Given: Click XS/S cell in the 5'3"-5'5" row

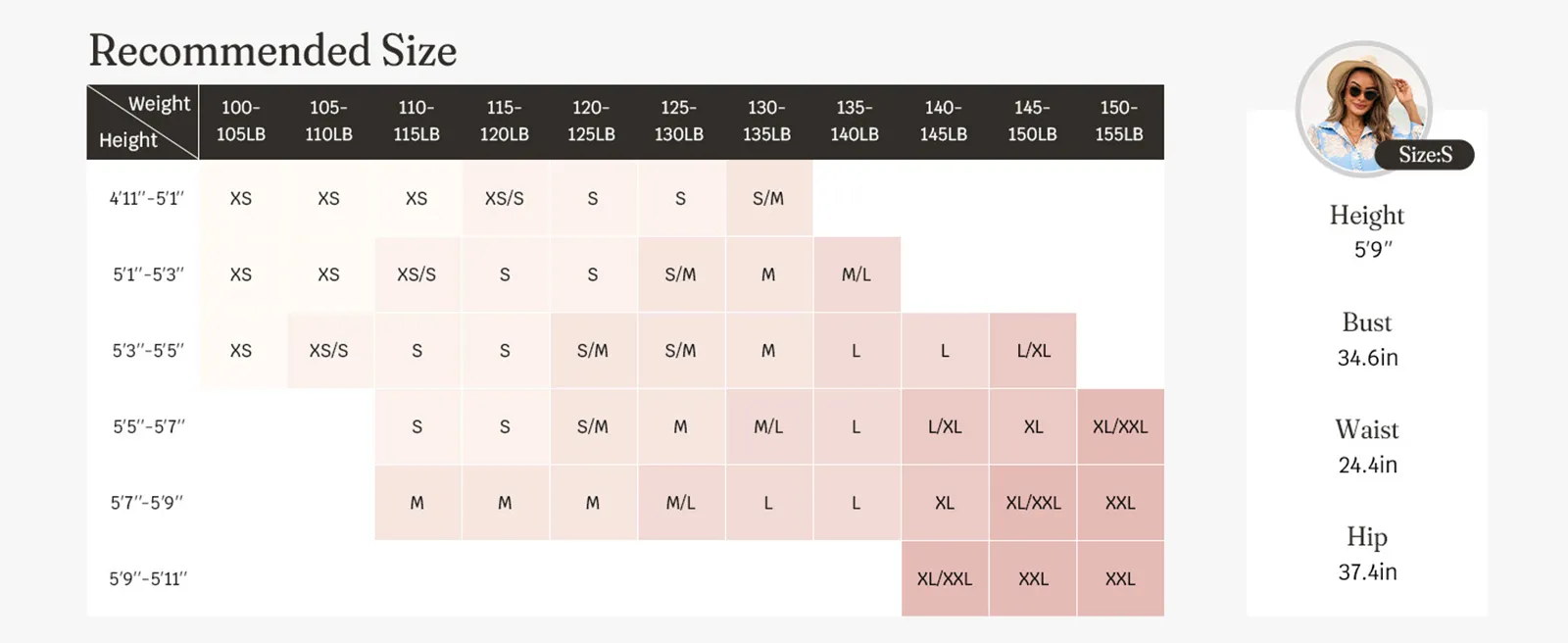Looking at the screenshot, I should click(328, 350).
